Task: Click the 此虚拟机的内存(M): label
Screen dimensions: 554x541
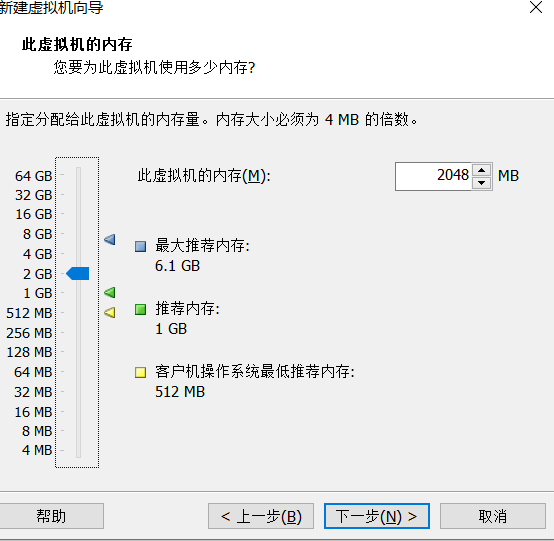Action: pyautogui.click(x=204, y=176)
